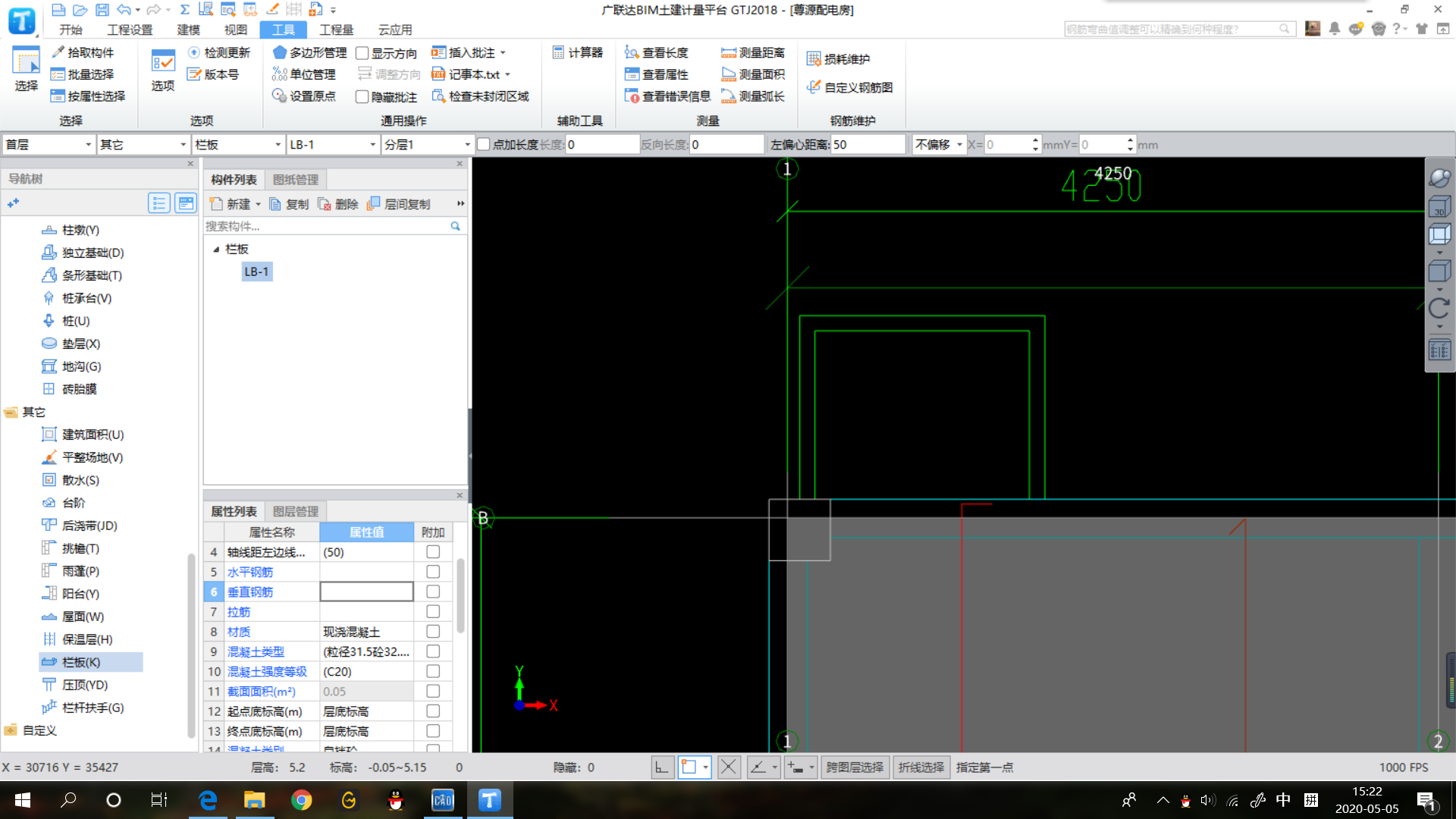Check 附加 box for 混凝土强度等级 row
This screenshot has width=1456, height=819.
[433, 671]
